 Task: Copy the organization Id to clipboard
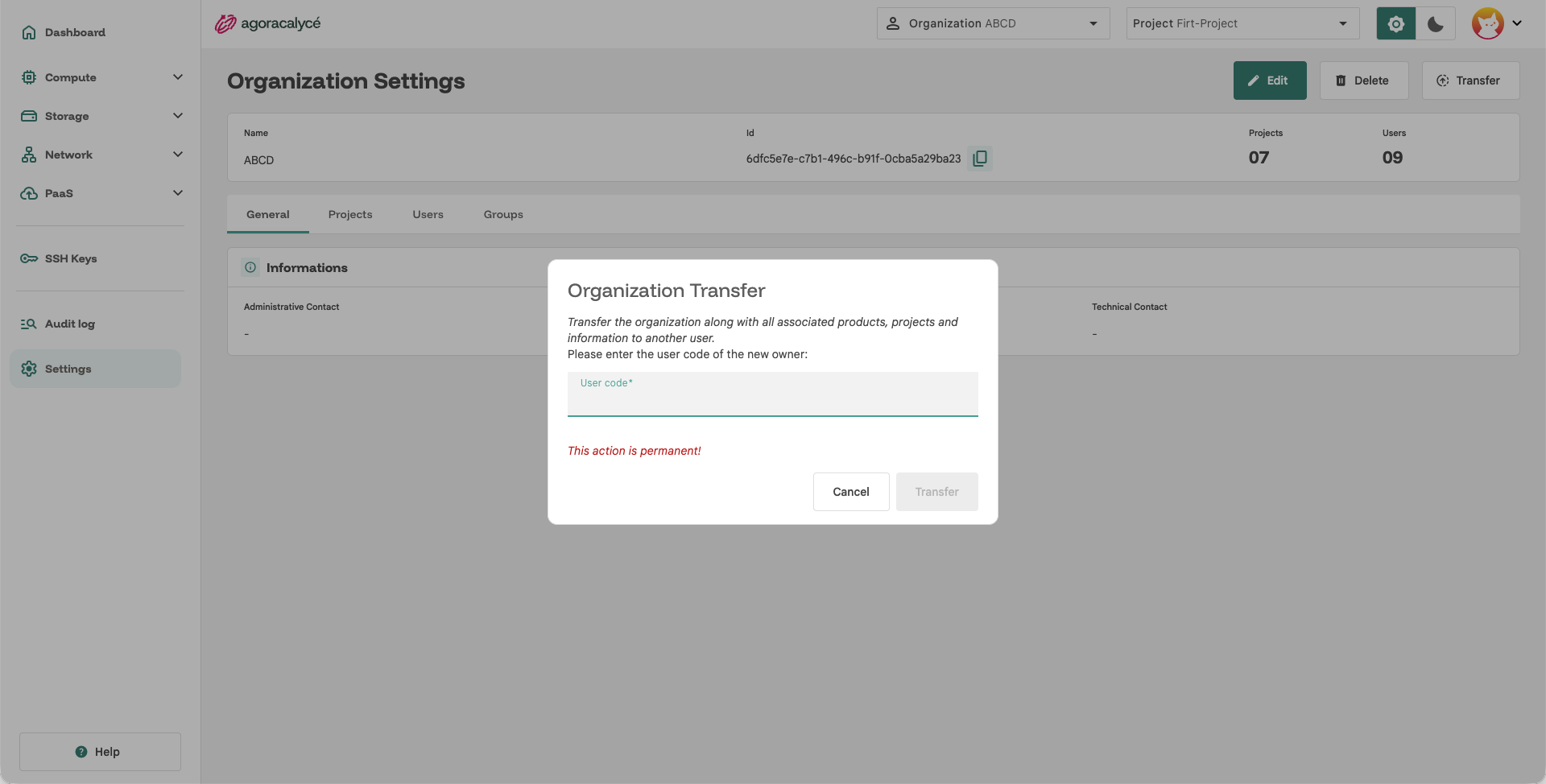pos(980,159)
